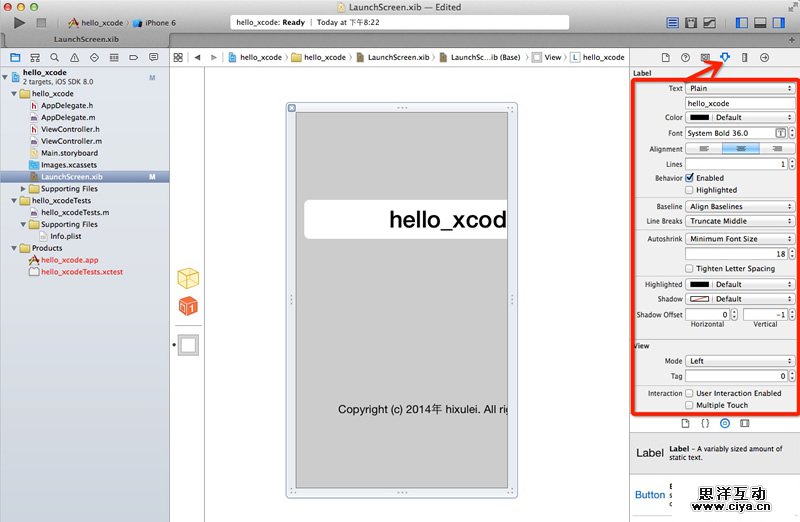The height and width of the screenshot is (522, 800).
Task: Check User Interaction Enabled
Action: 690,393
